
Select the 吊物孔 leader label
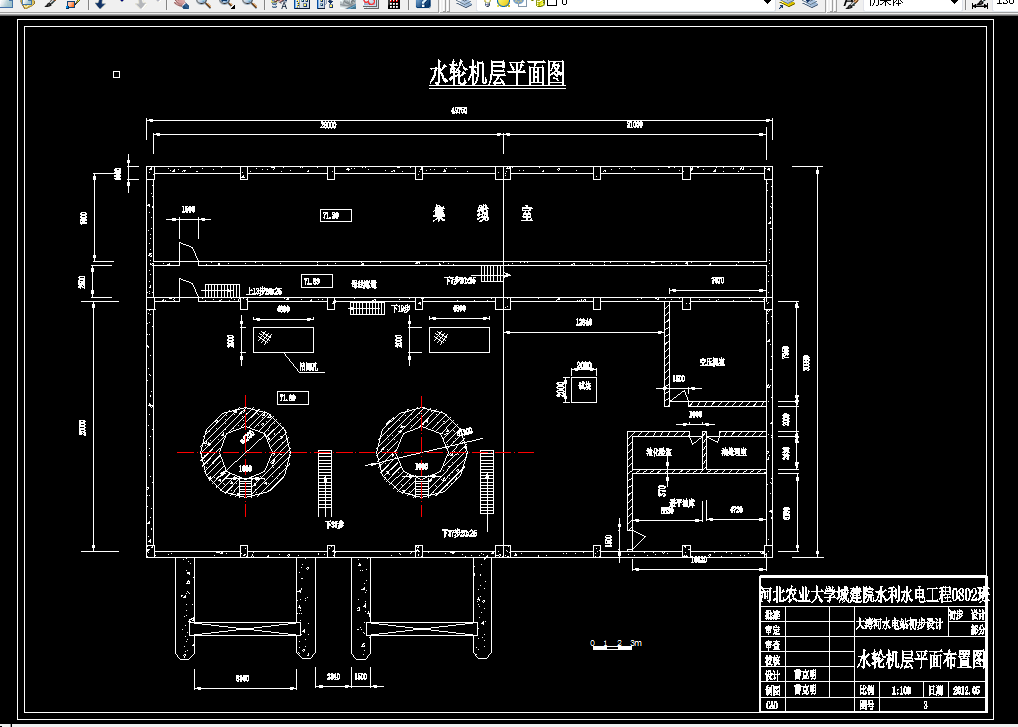(310, 367)
